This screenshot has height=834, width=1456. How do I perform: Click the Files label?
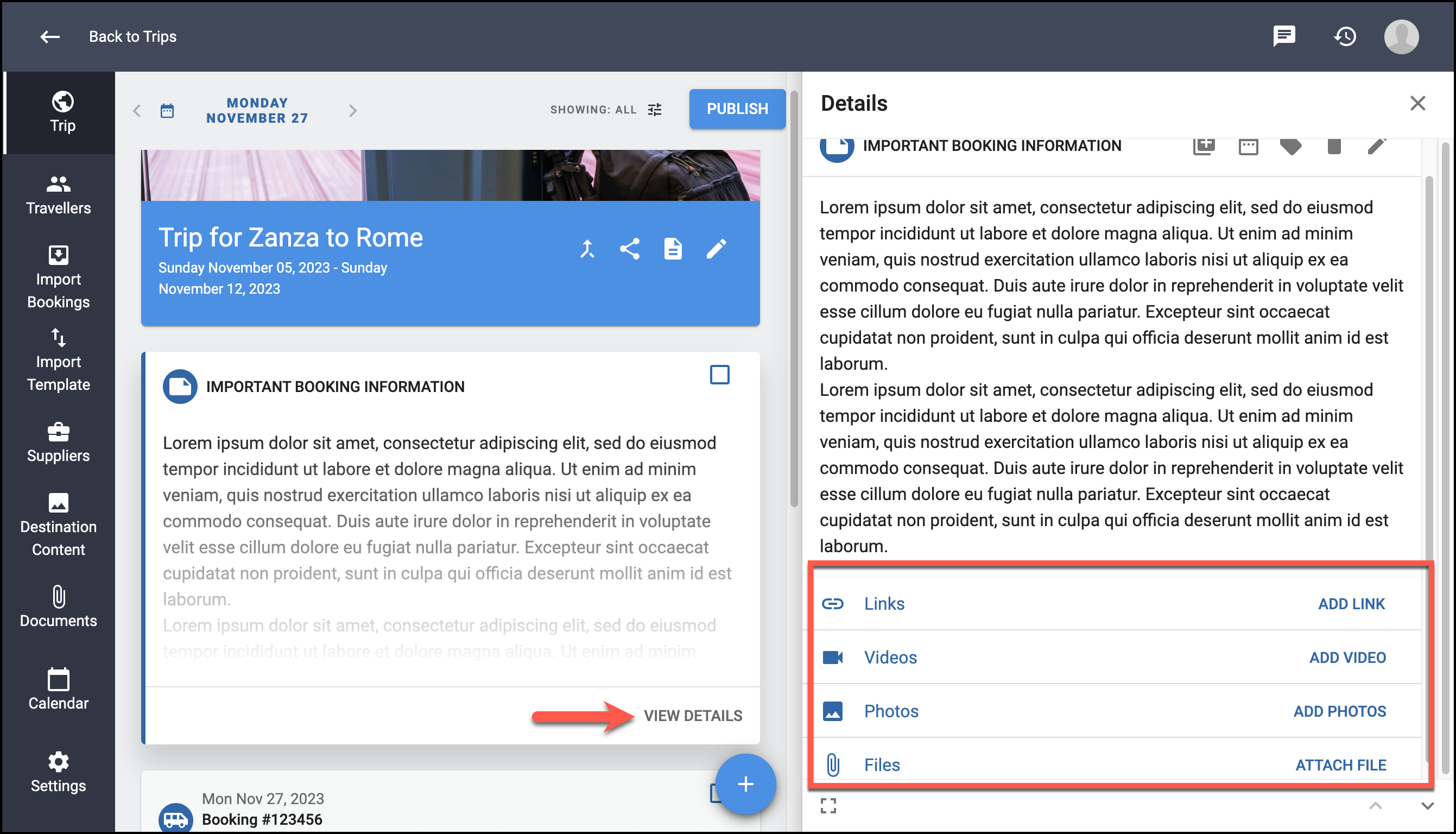point(882,765)
